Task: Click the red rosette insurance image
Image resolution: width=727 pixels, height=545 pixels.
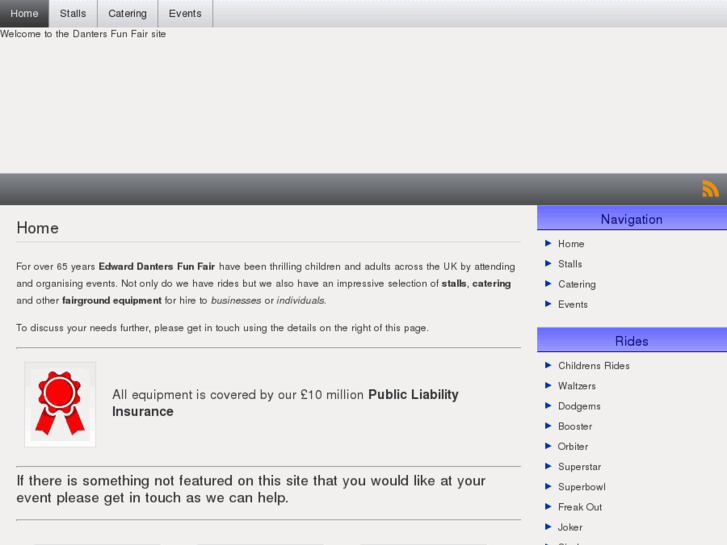Action: click(x=60, y=404)
